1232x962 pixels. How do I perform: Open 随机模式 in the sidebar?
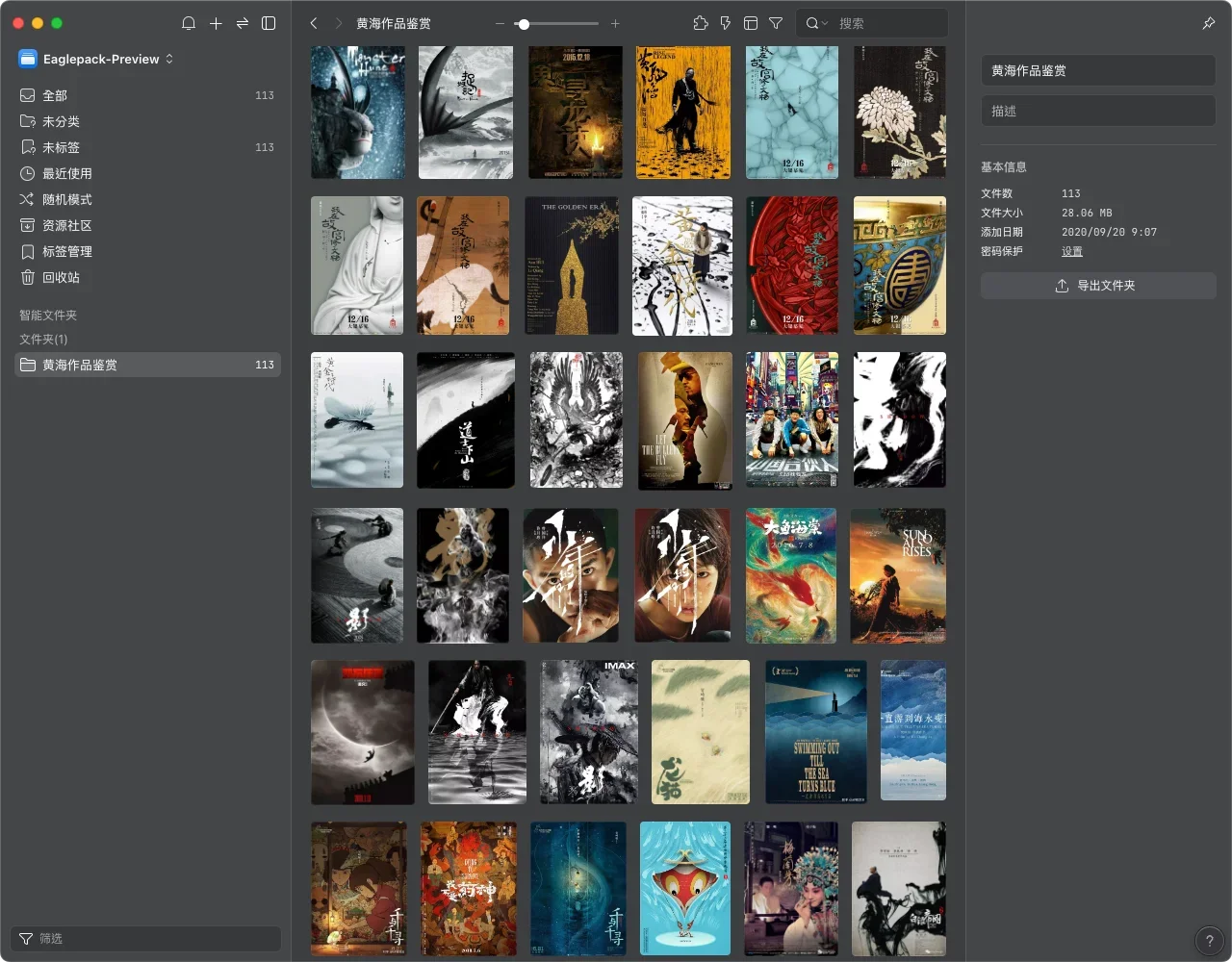(148, 199)
